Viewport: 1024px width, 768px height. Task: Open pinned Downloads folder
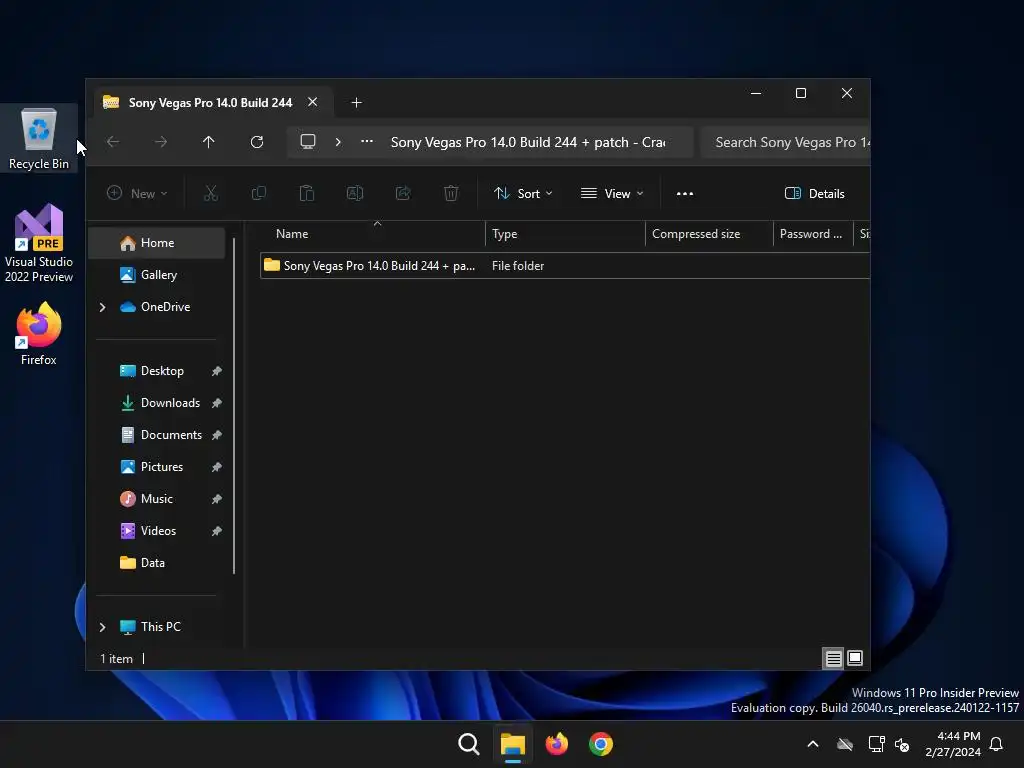pyautogui.click(x=170, y=403)
